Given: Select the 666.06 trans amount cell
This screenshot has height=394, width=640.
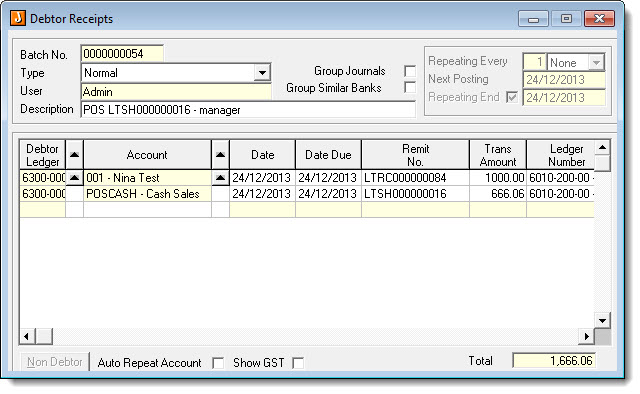Looking at the screenshot, I should point(498,194).
